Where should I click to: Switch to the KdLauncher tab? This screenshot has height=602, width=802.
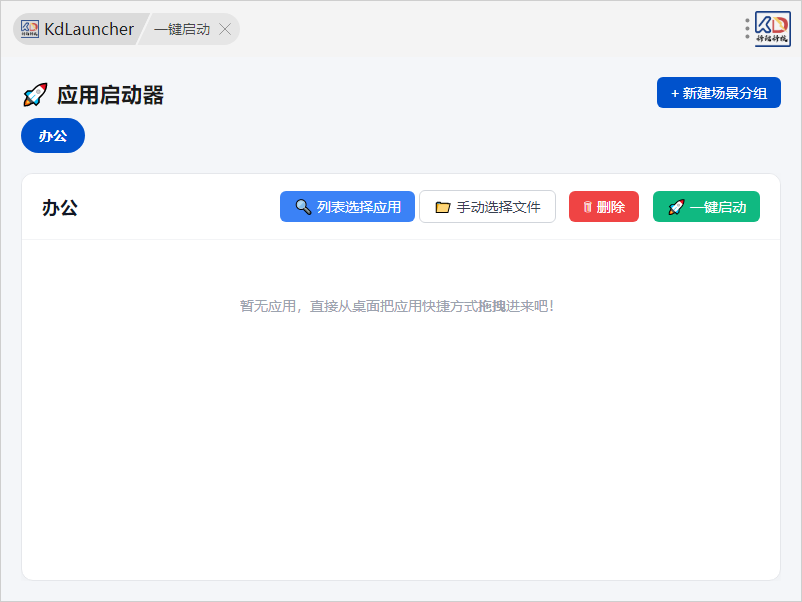click(88, 29)
